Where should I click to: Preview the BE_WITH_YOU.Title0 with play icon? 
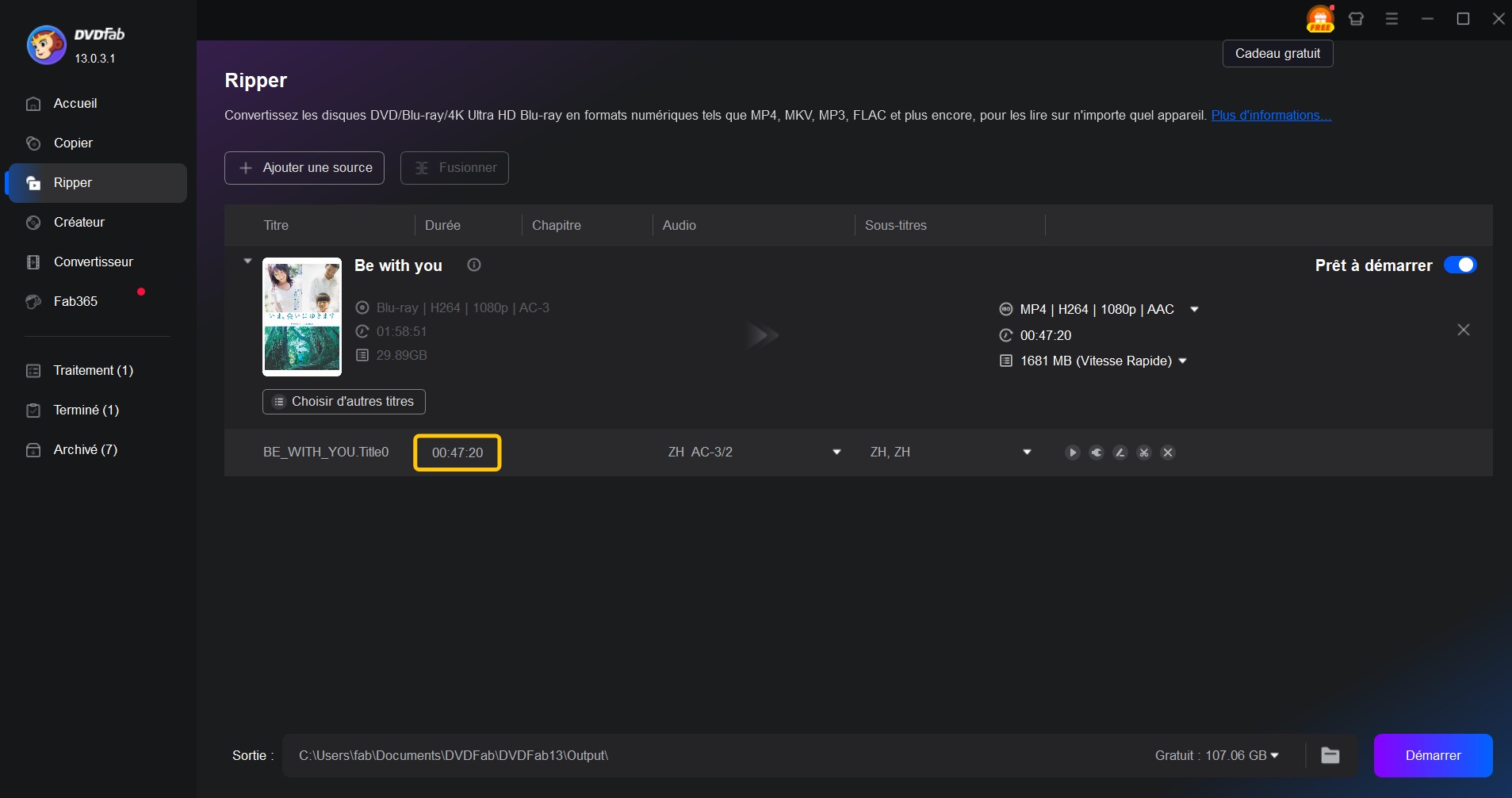tap(1072, 452)
